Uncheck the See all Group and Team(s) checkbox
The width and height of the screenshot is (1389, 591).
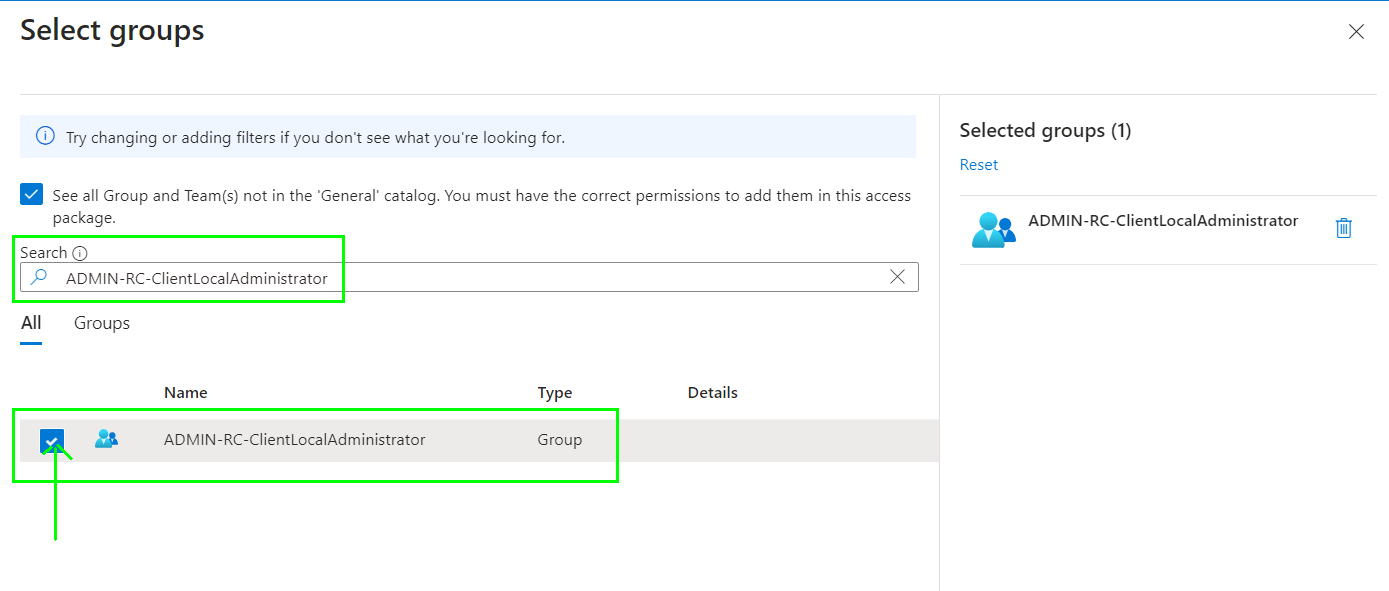click(32, 195)
